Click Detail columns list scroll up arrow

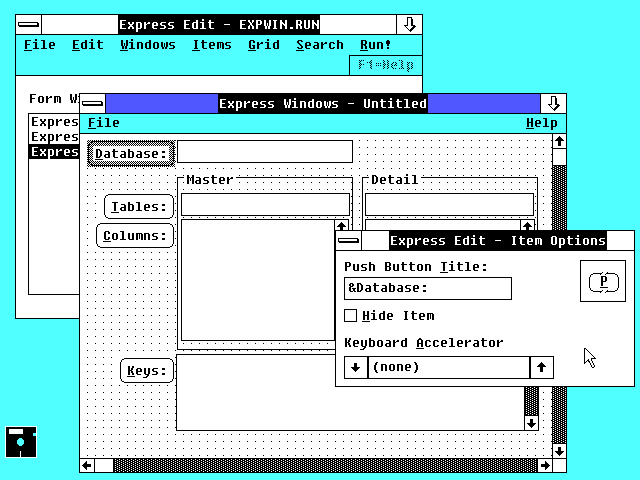click(x=527, y=225)
